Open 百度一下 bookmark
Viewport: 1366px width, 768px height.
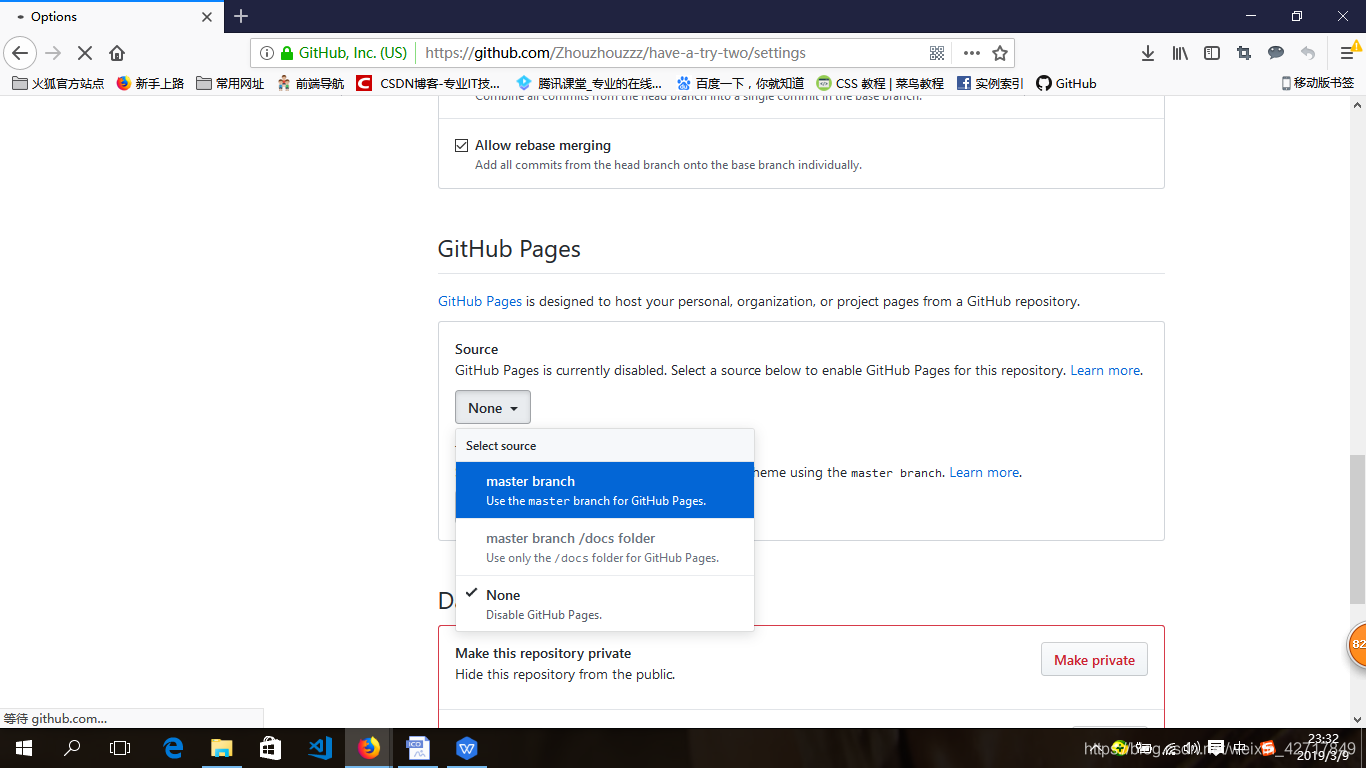coord(740,83)
